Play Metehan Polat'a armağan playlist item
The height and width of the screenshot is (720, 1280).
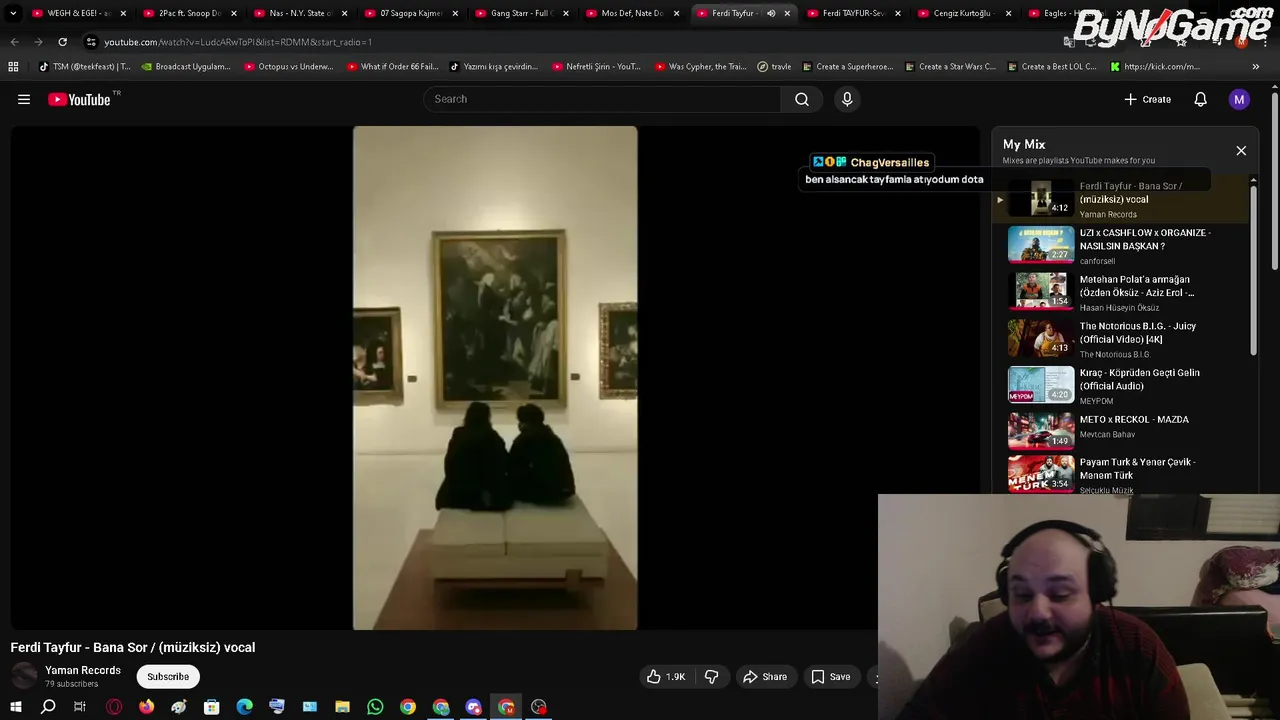click(x=1128, y=292)
